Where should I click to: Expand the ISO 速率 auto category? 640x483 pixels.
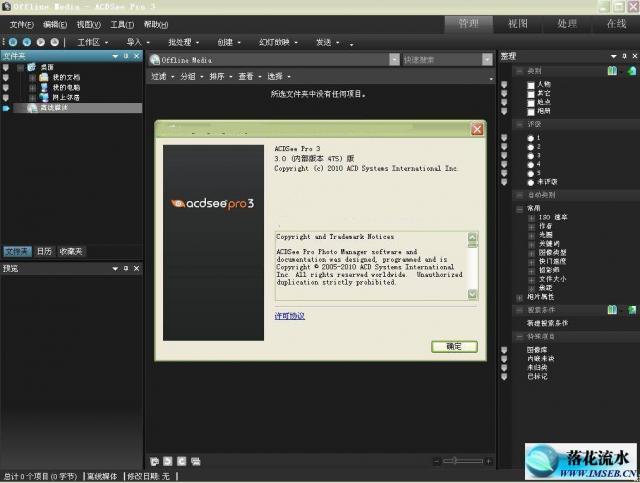(531, 218)
